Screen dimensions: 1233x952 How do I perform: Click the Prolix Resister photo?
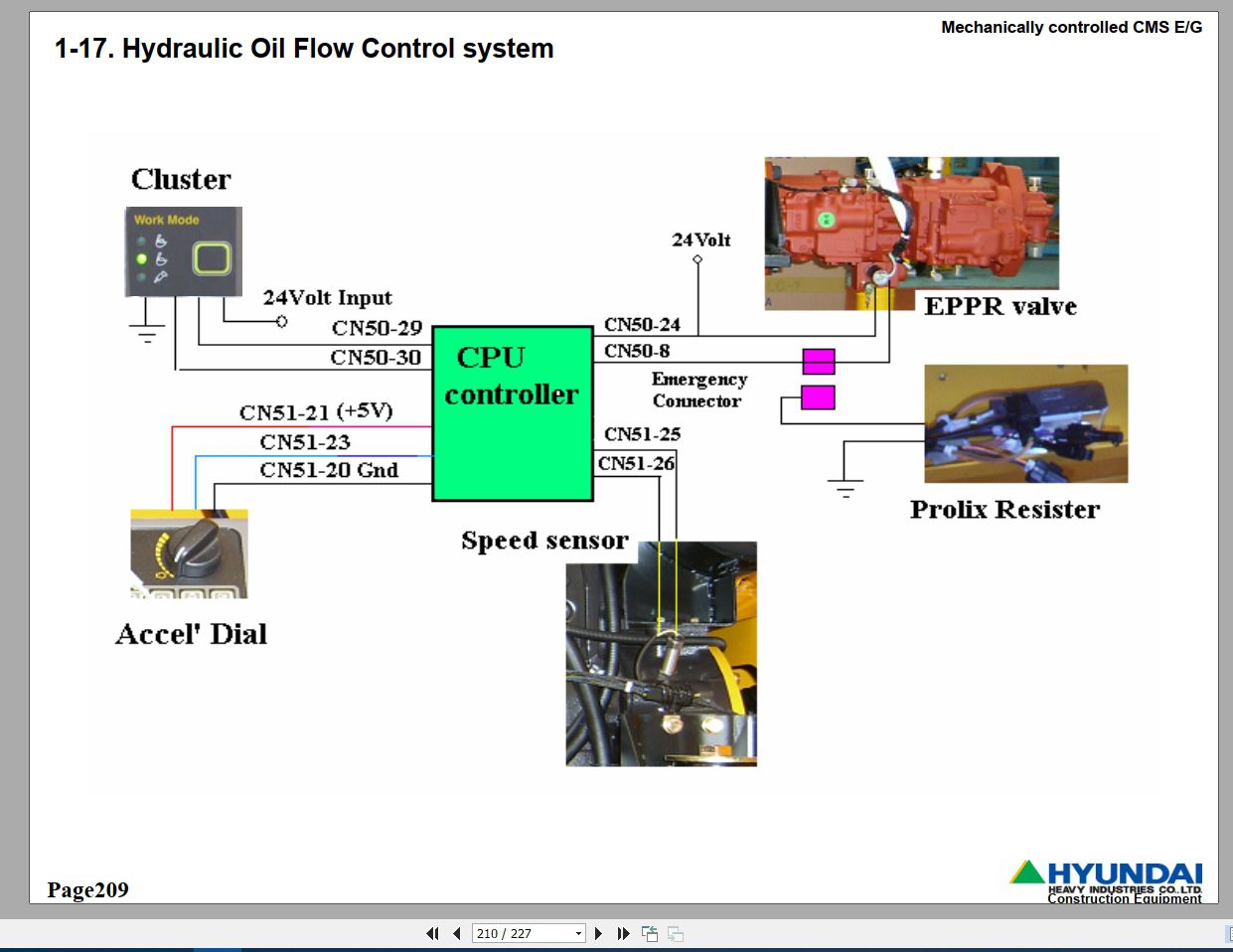1025,423
